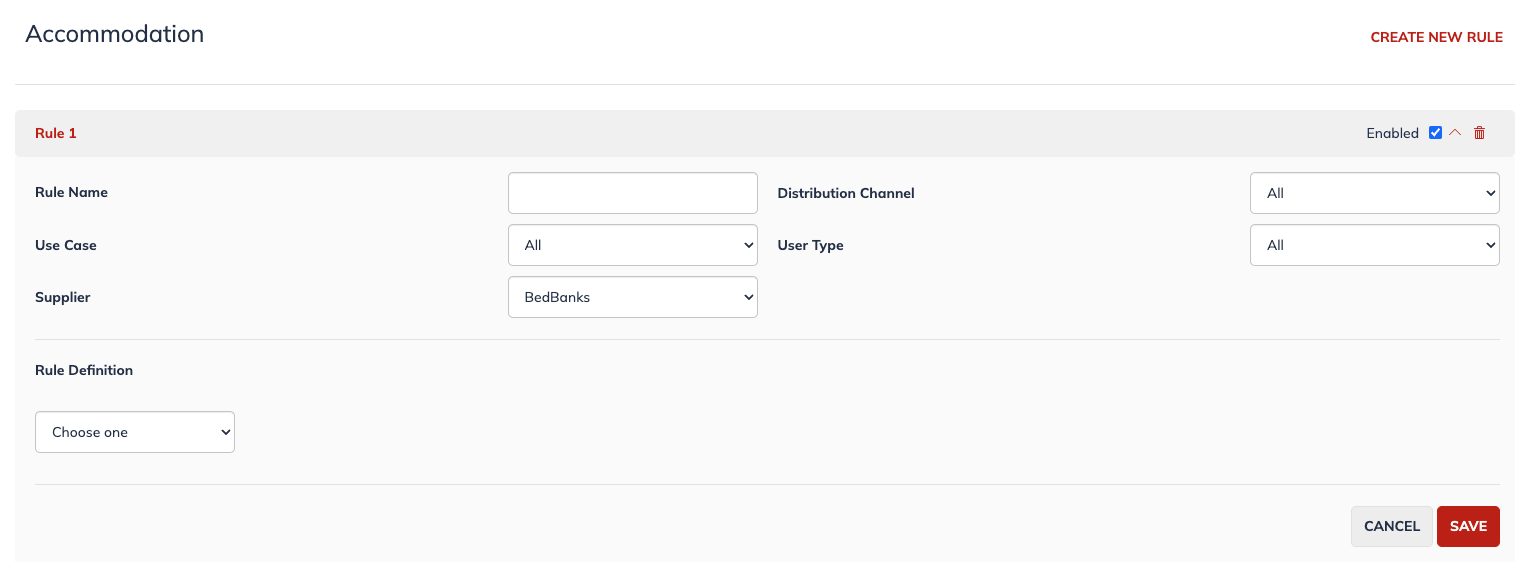This screenshot has height=575, width=1528.
Task: Click the Distribution Channel label
Action: coord(846,193)
